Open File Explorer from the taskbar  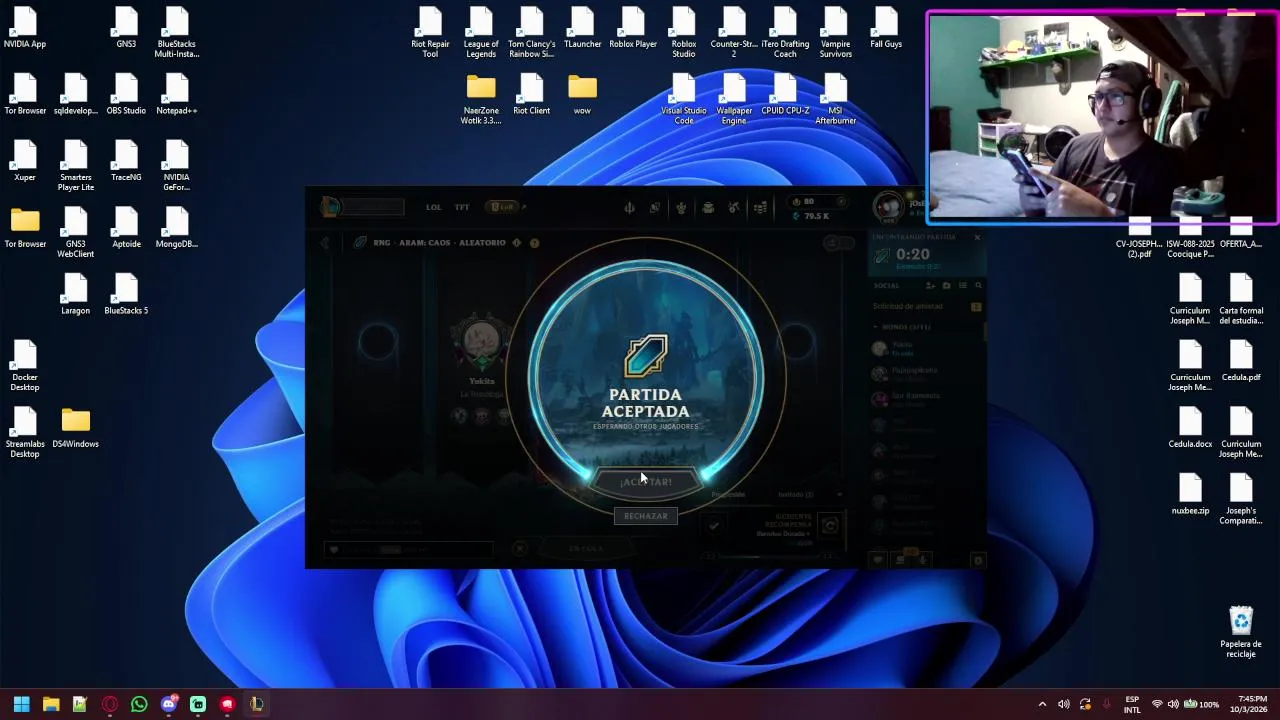point(51,704)
